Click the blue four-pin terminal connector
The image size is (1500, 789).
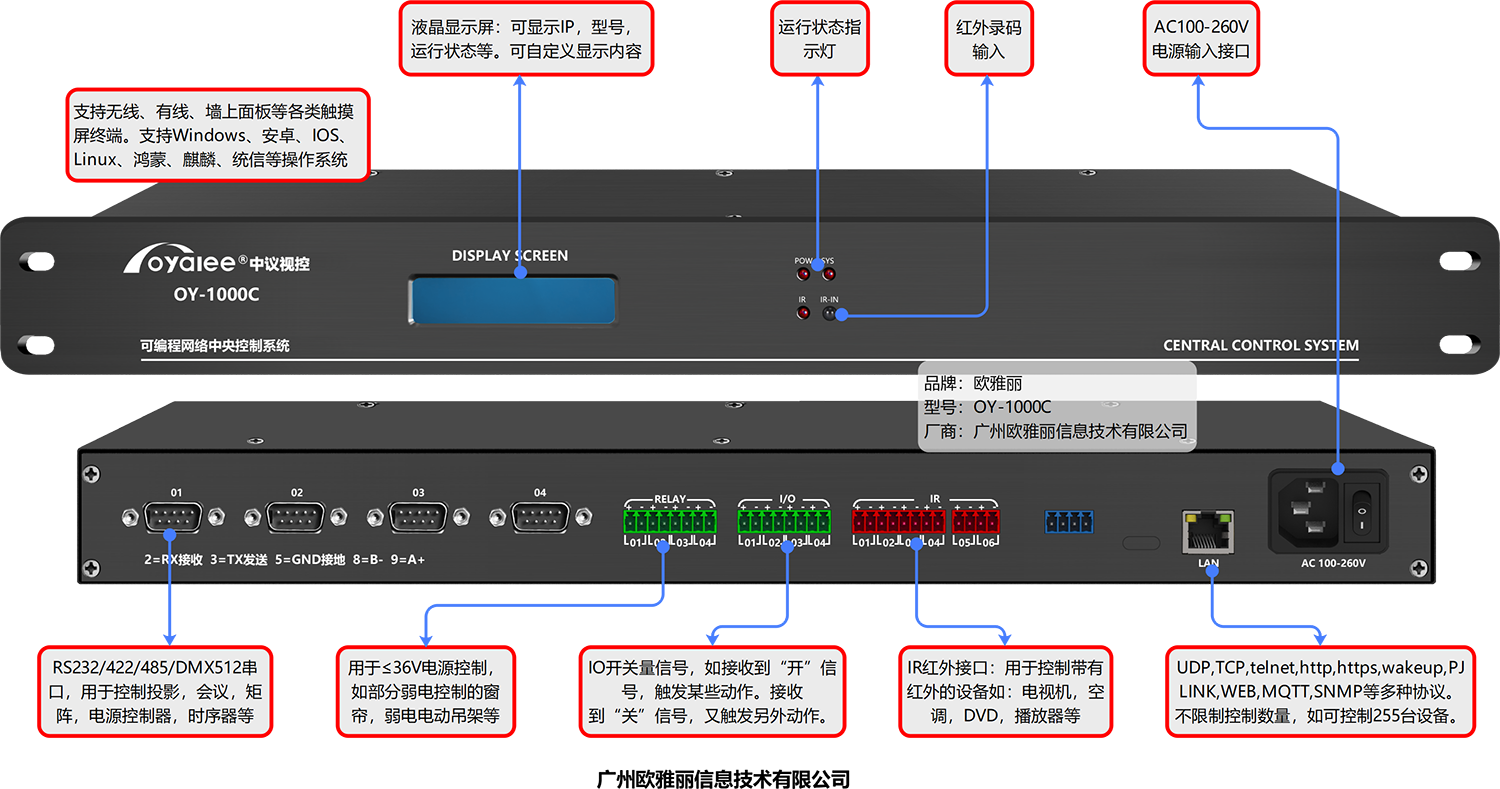(x=1069, y=521)
